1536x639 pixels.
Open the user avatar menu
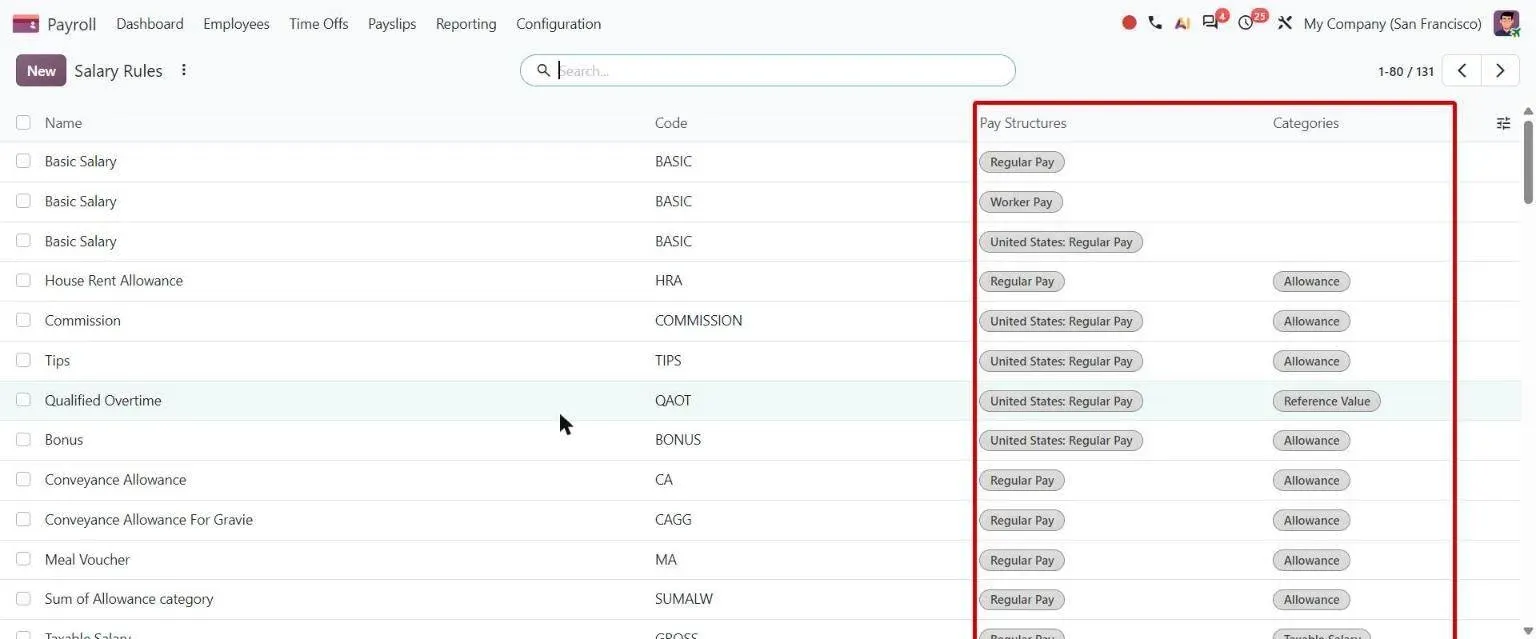point(1506,23)
